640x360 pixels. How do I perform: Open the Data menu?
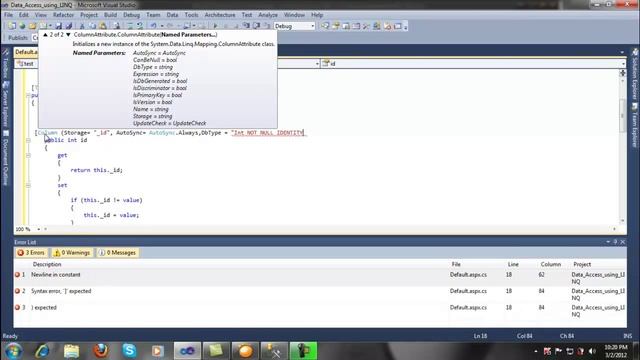point(172,15)
